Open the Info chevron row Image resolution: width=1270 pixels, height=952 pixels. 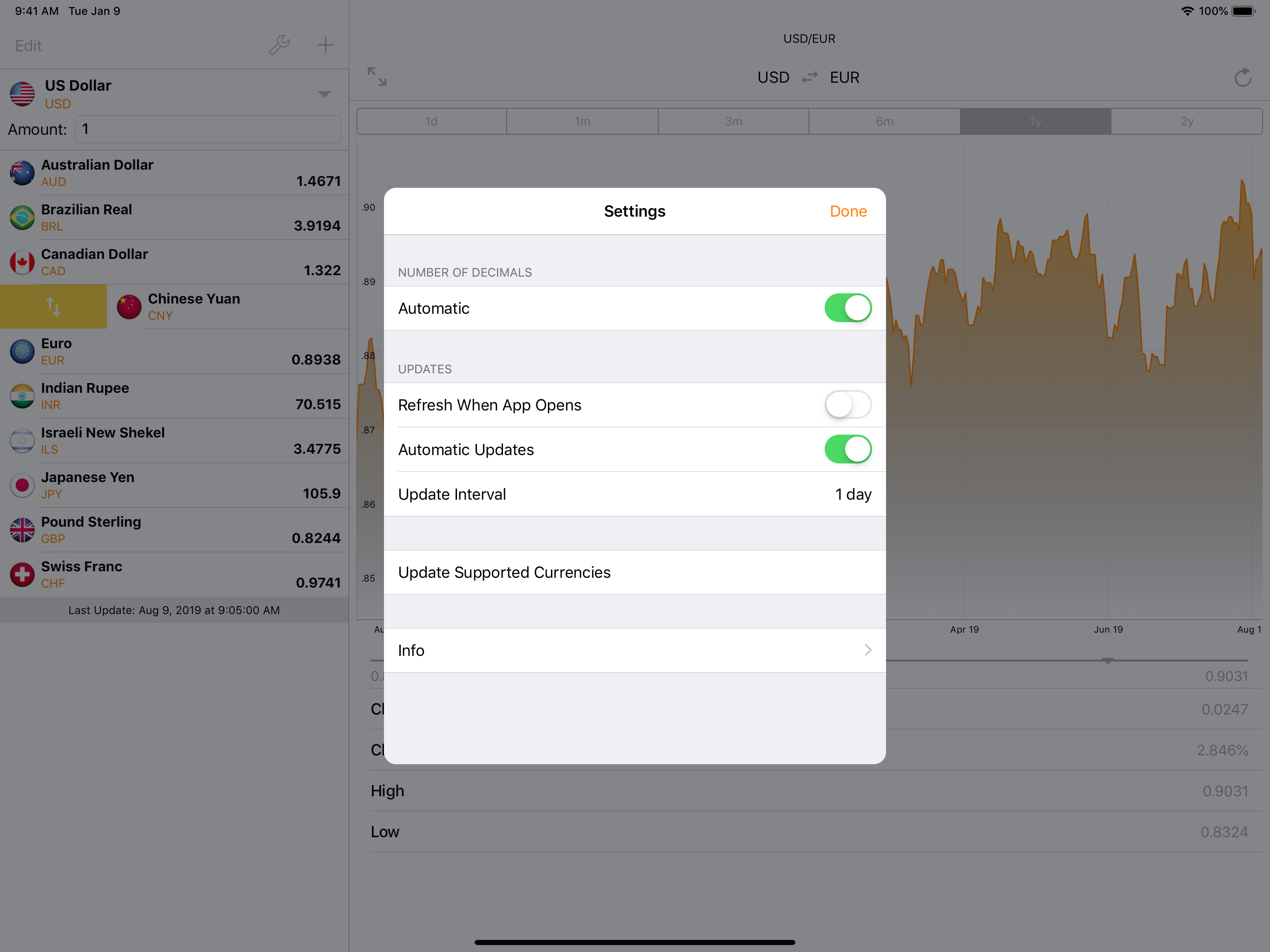coord(635,650)
